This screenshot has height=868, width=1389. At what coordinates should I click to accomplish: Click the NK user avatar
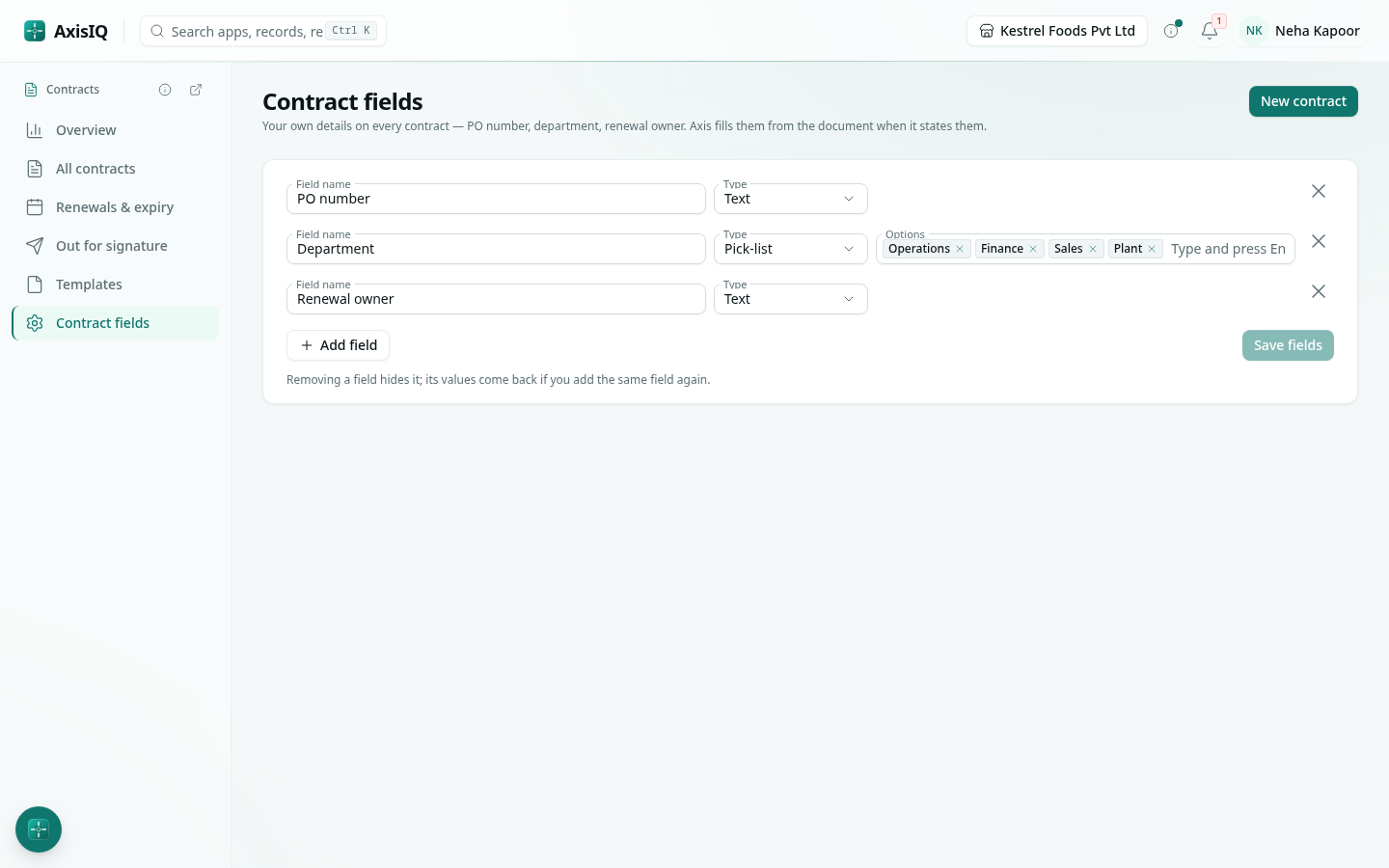coord(1254,31)
